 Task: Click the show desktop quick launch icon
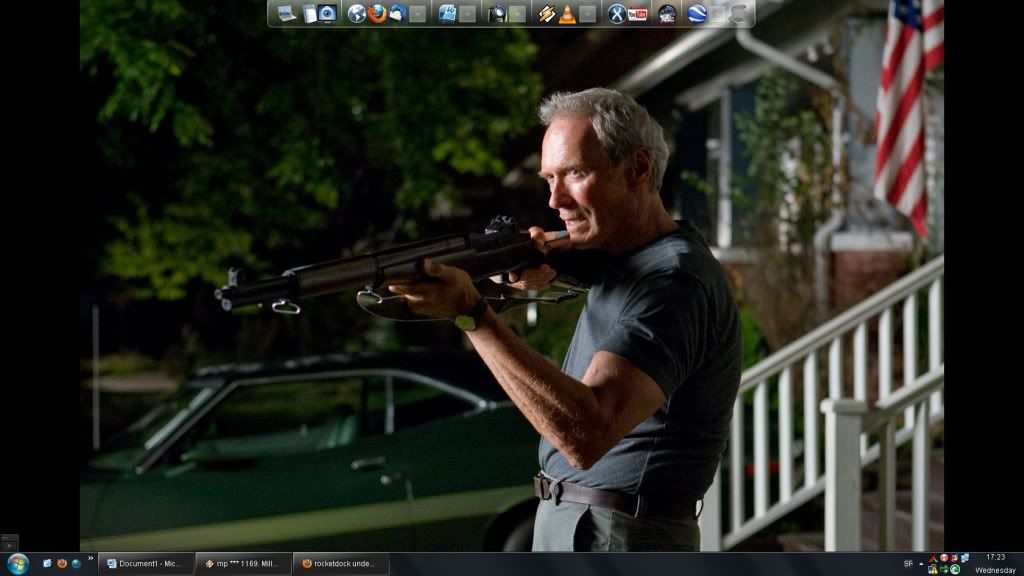47,564
